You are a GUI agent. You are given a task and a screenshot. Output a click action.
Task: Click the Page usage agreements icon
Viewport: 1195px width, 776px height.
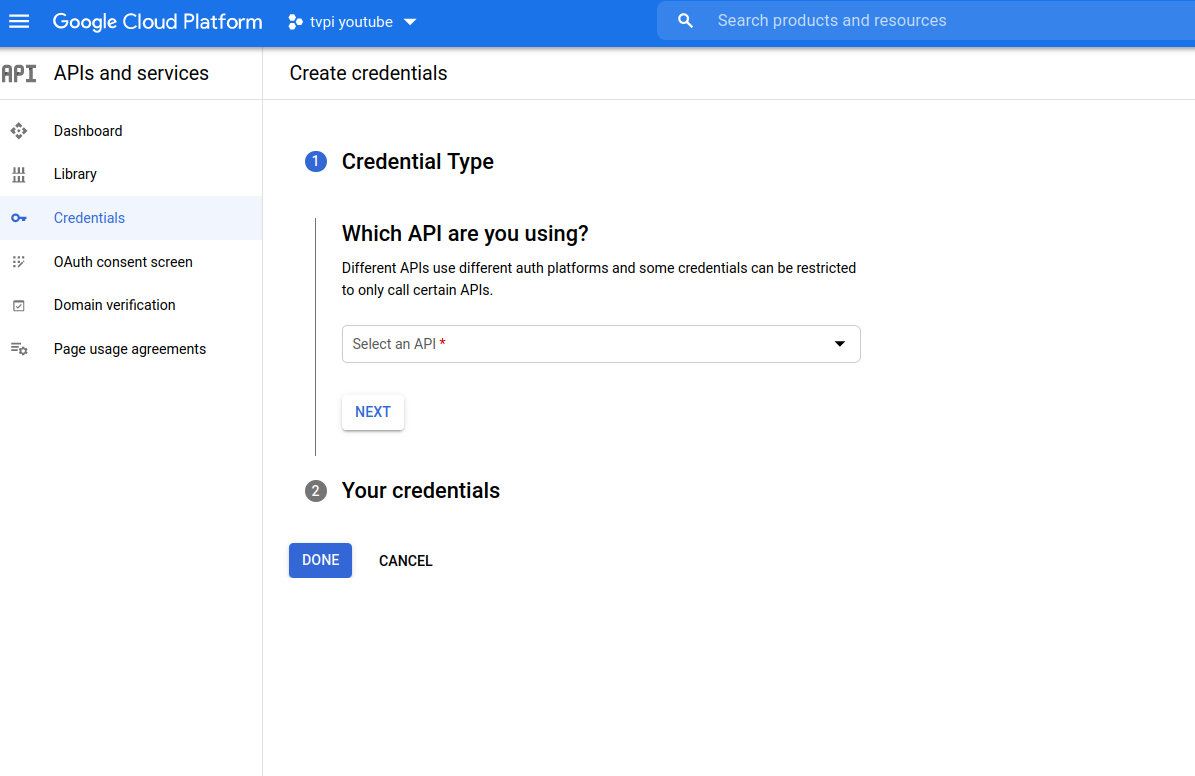coord(18,349)
